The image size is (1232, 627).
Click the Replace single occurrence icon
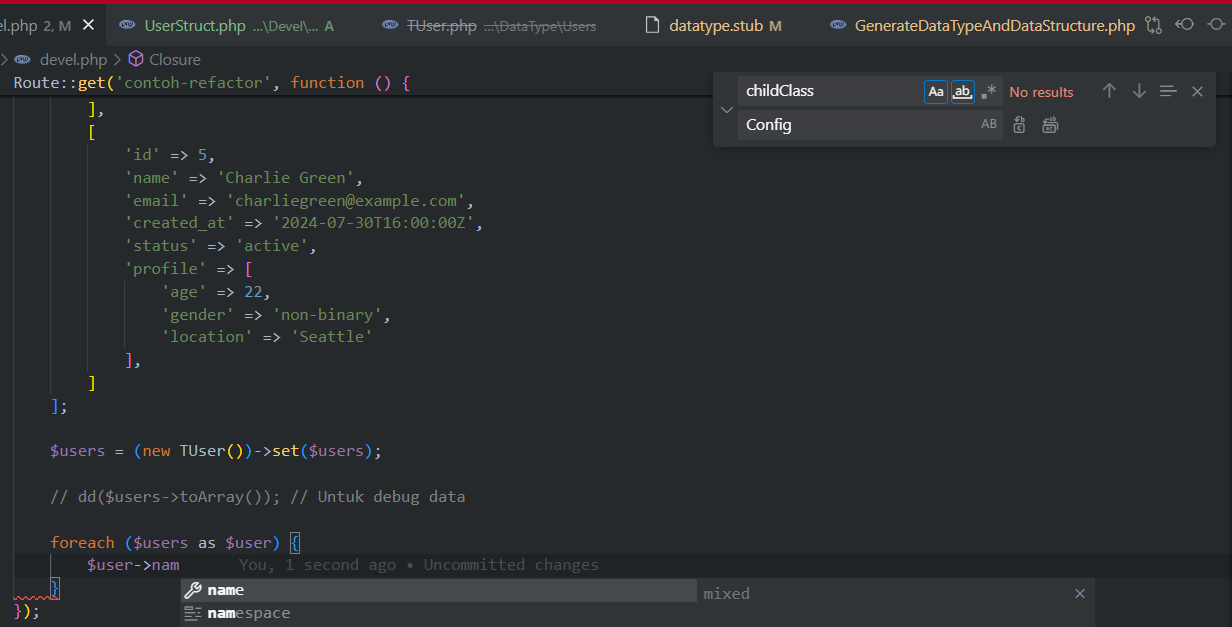click(1019, 125)
